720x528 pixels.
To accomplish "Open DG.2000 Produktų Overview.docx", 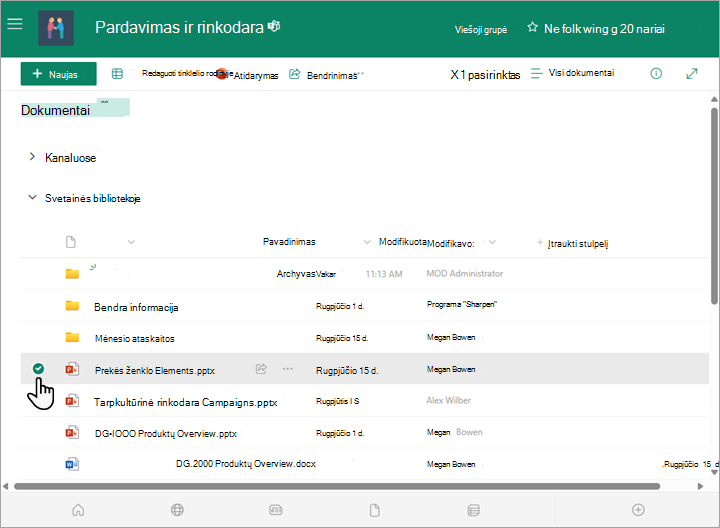I will pos(246,464).
